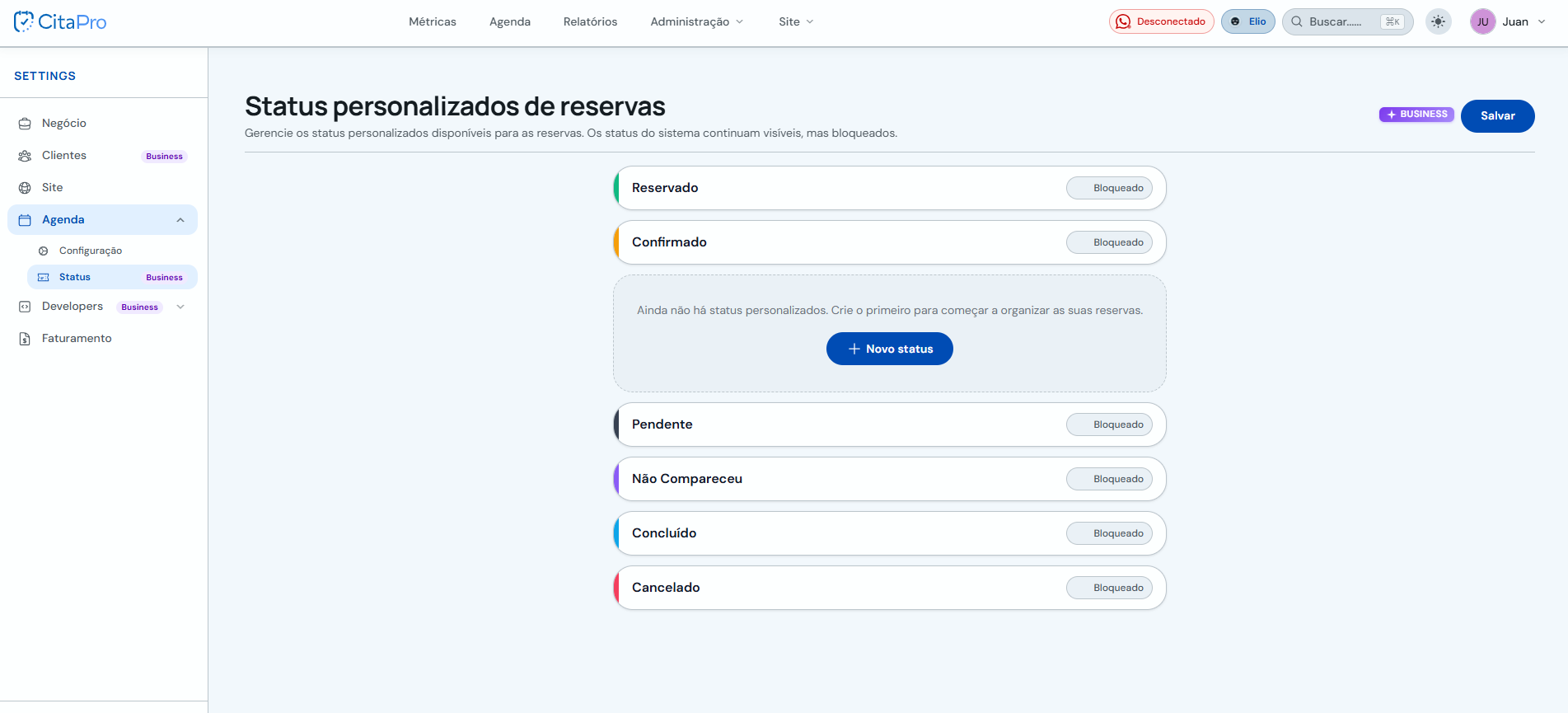1568x713 pixels.
Task: Click the Novo status button
Action: click(x=889, y=349)
